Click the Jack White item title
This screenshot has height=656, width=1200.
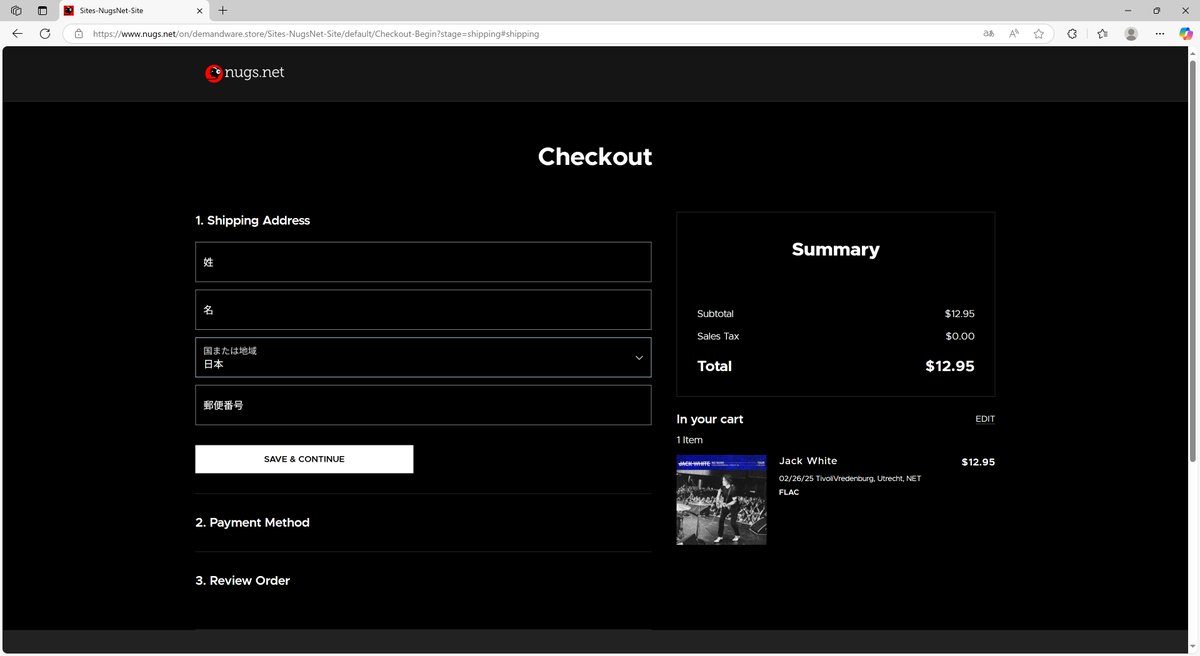[808, 461]
